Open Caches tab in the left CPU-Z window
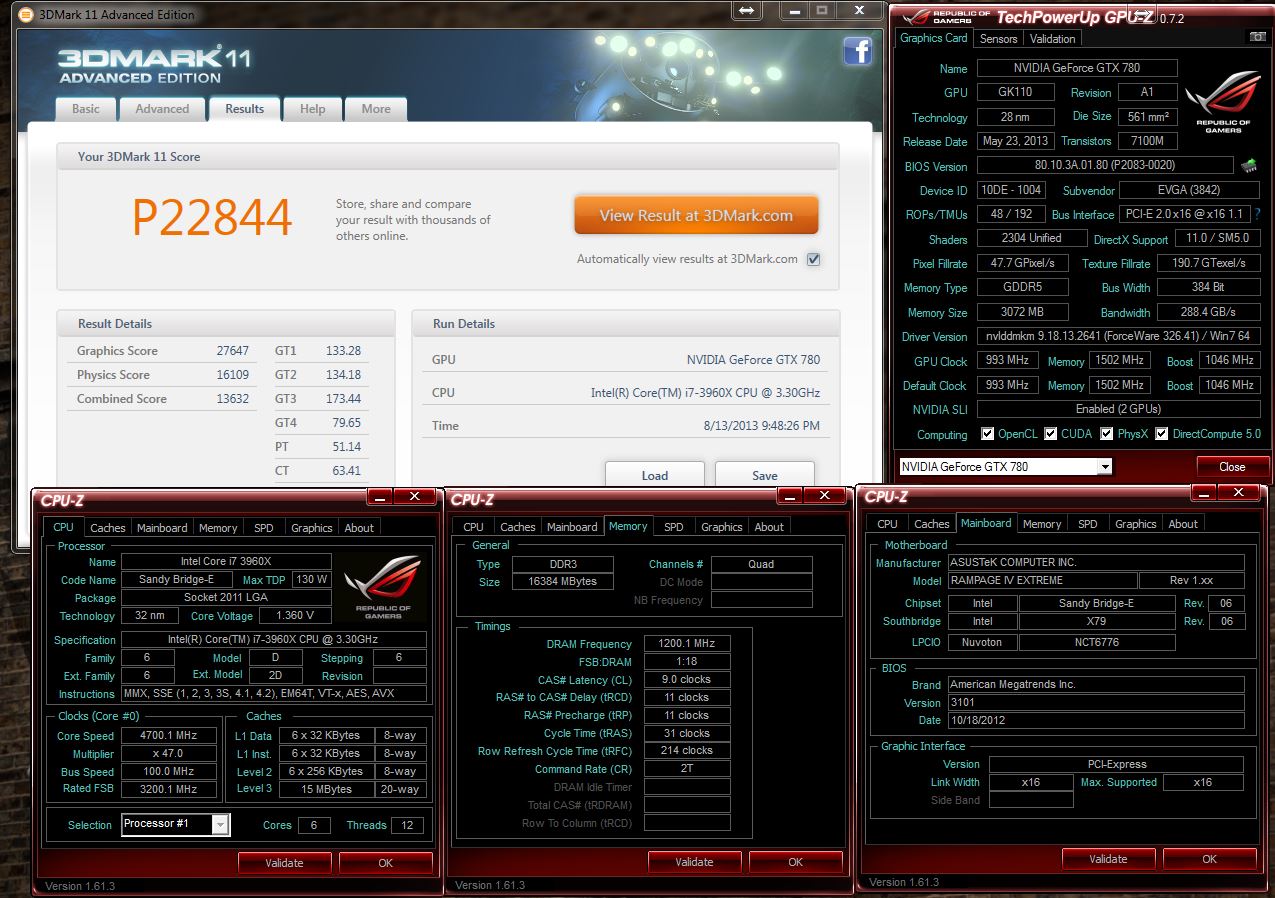 click(x=107, y=528)
